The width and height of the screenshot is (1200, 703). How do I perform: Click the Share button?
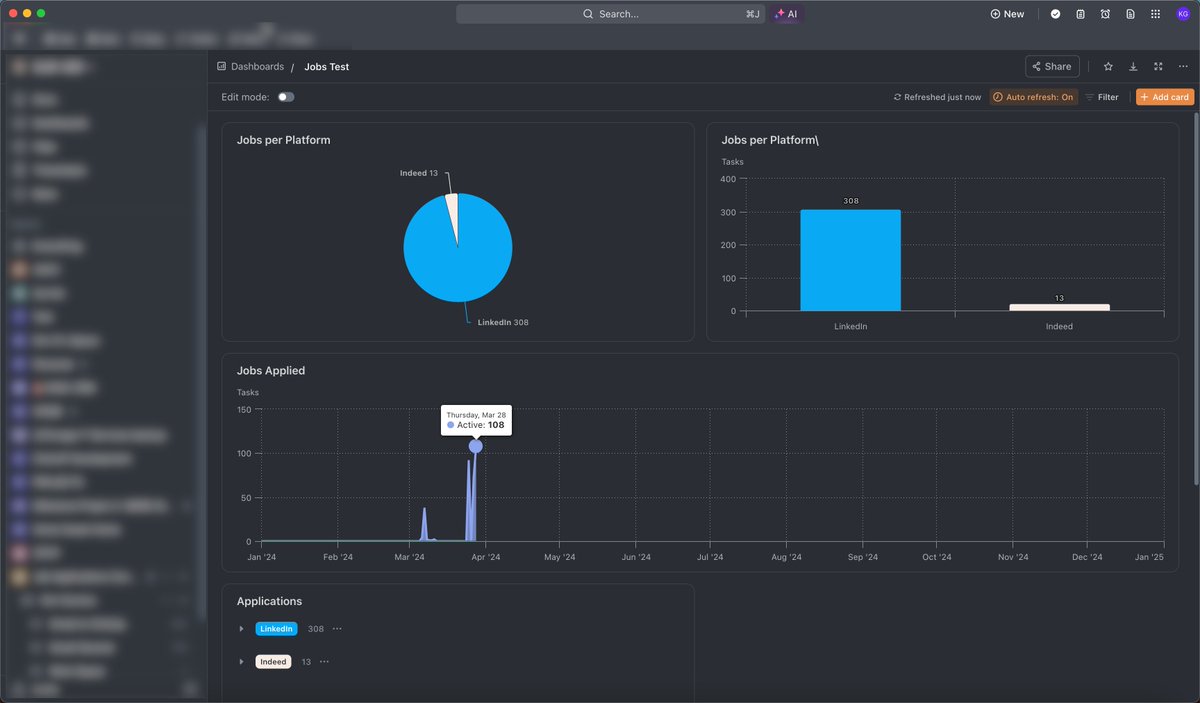click(x=1052, y=67)
